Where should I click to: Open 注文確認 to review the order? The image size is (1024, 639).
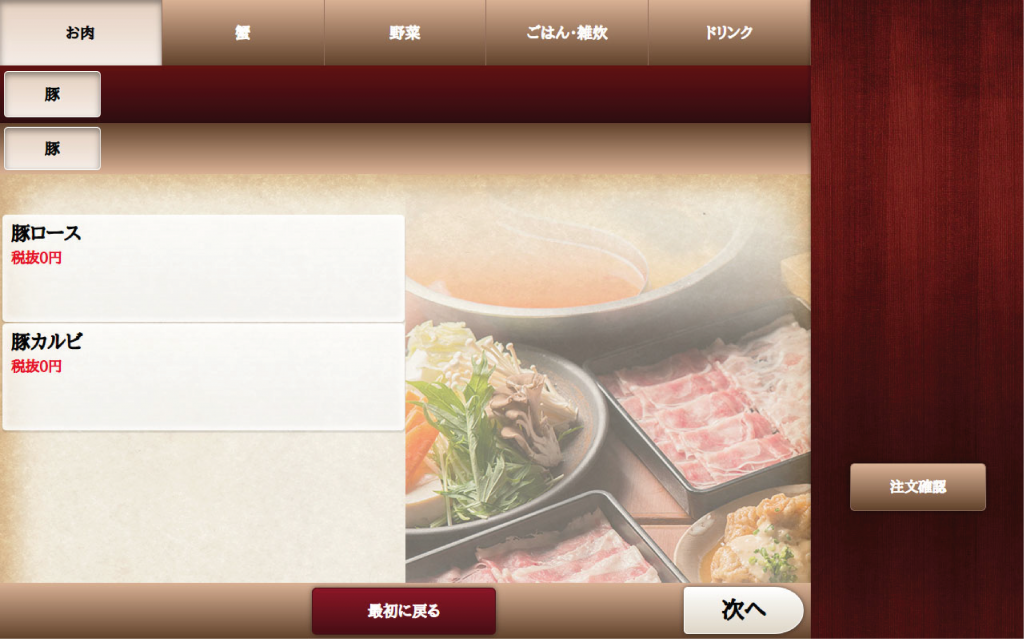tap(918, 487)
